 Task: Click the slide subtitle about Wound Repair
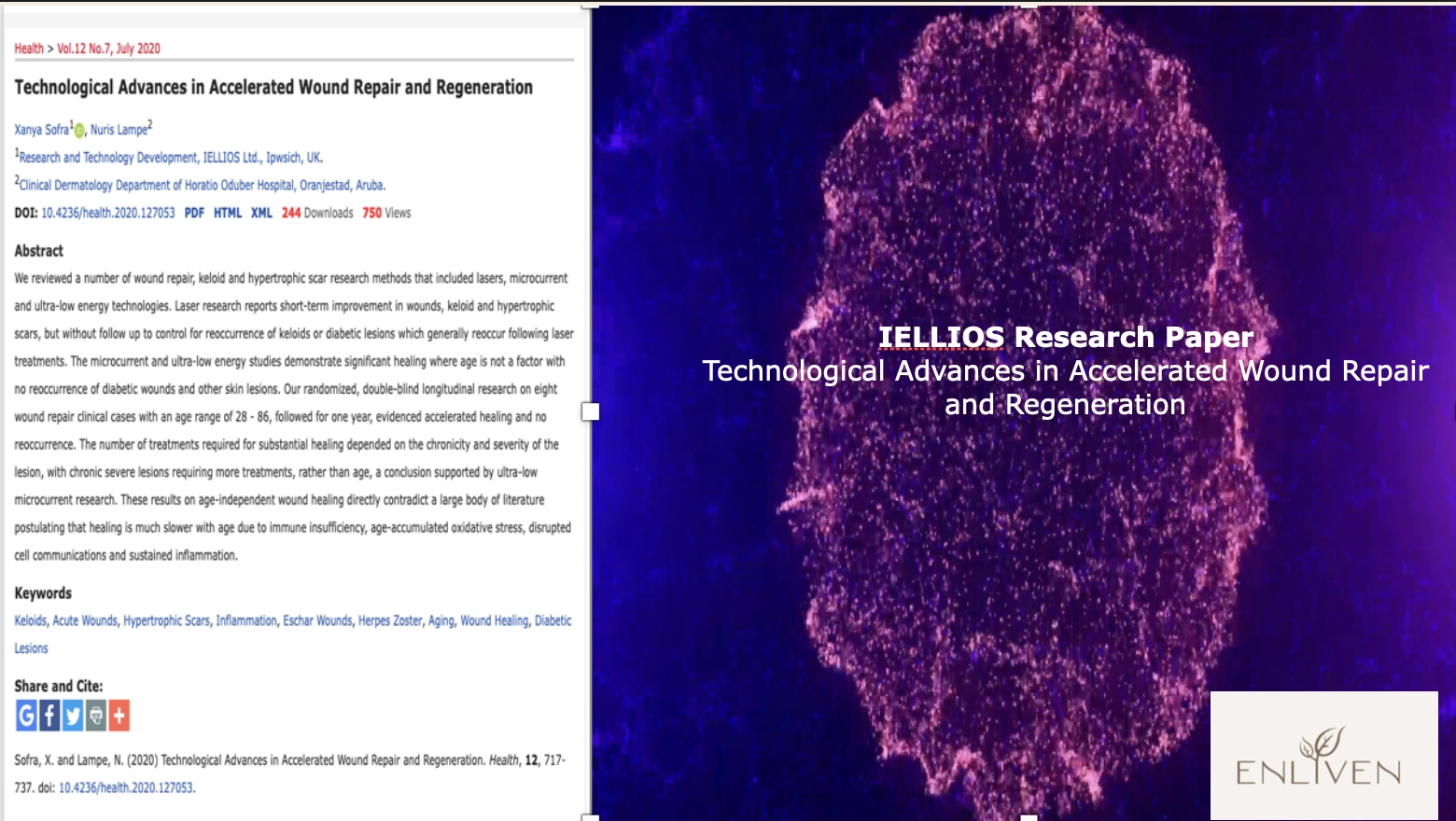point(1065,387)
